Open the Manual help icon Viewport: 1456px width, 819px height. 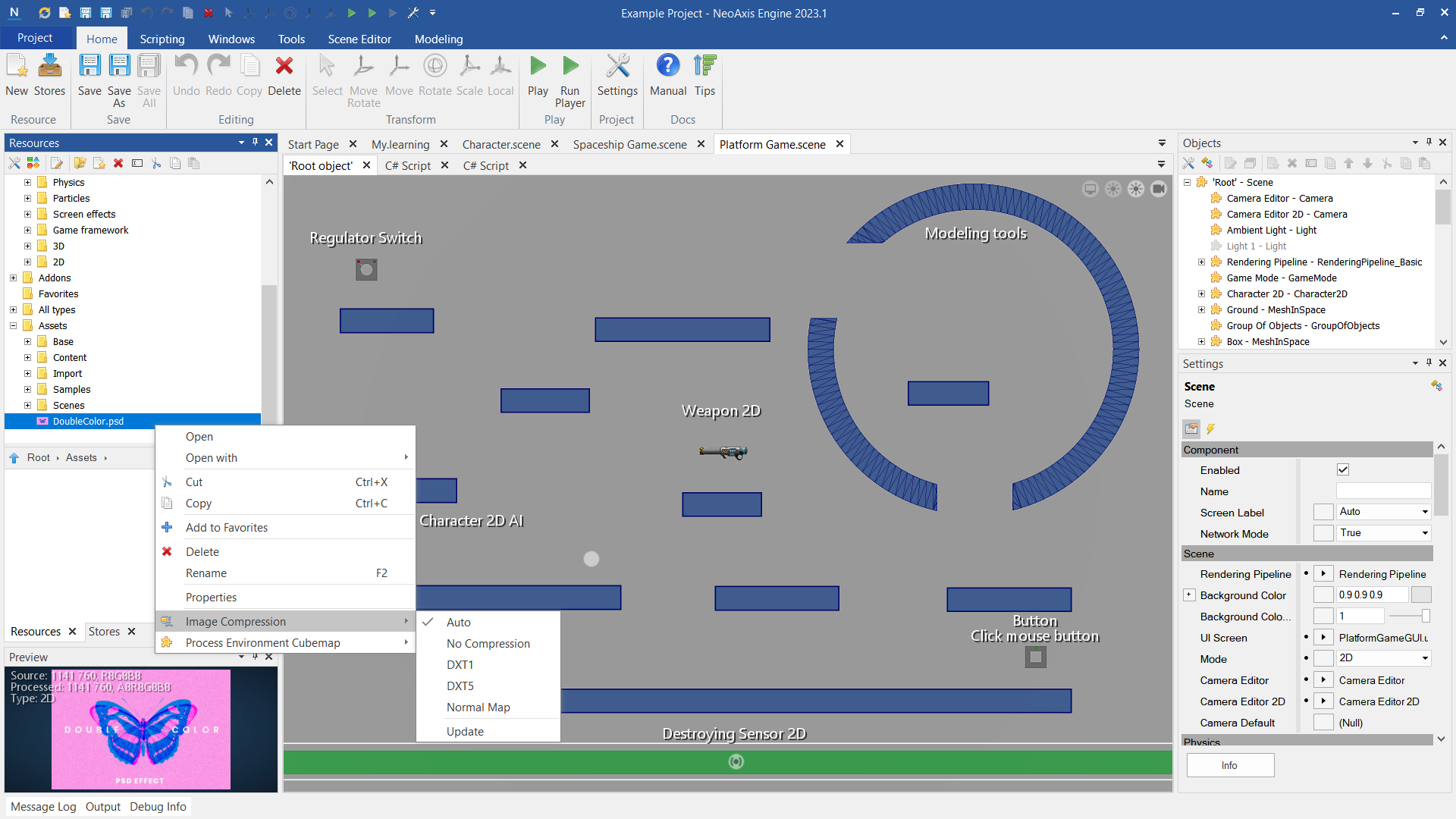pos(667,75)
